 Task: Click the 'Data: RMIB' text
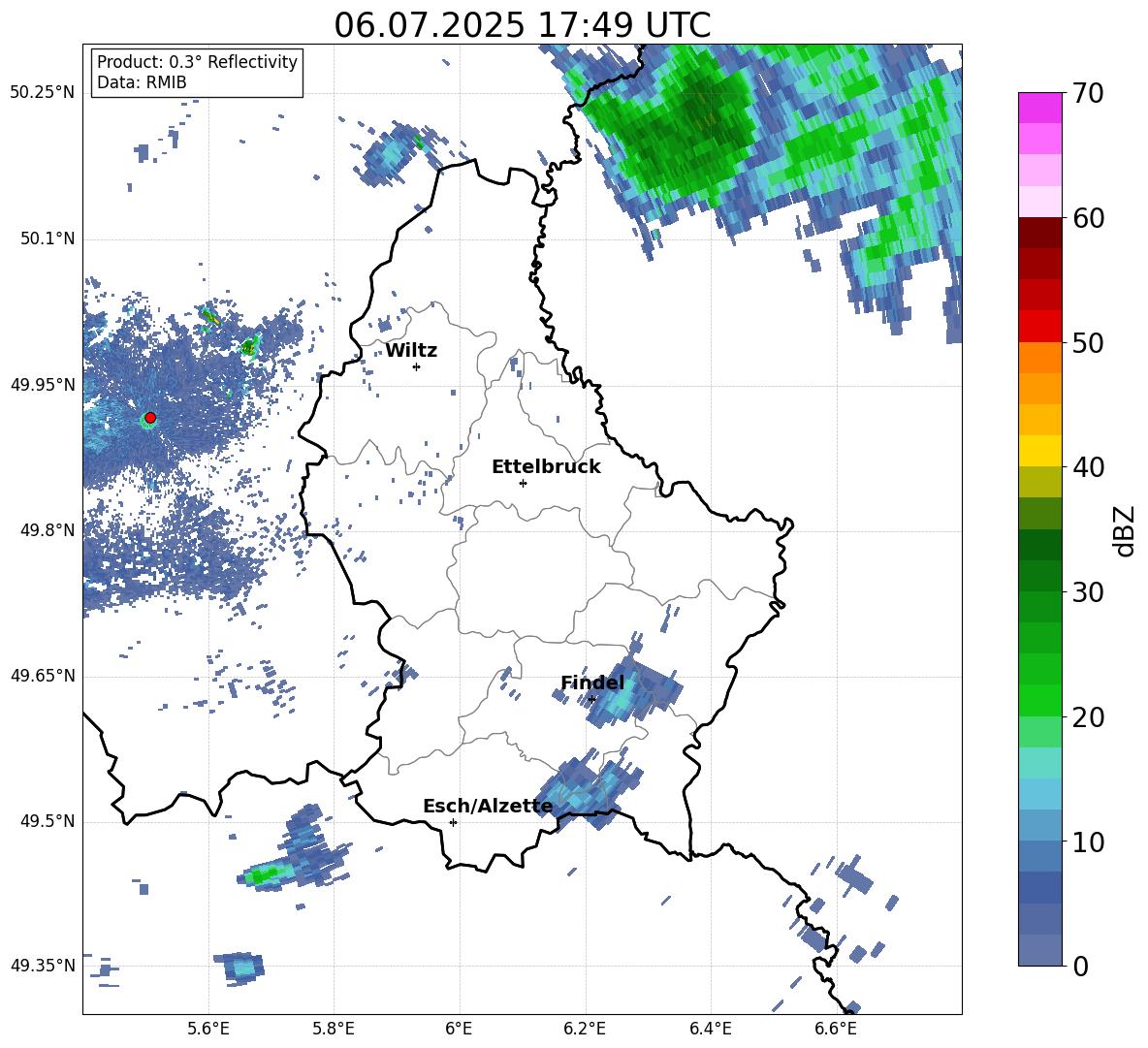point(142,82)
